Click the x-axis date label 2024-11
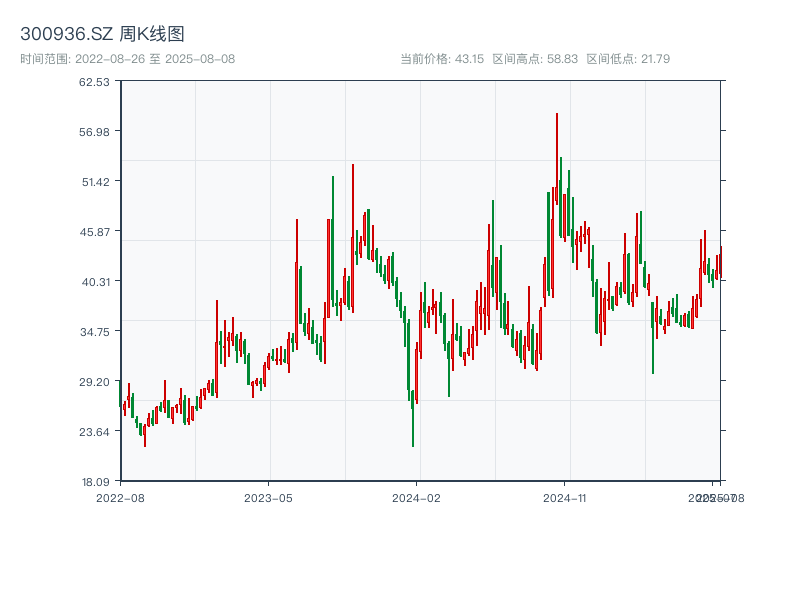The width and height of the screenshot is (800, 600). click(564, 498)
